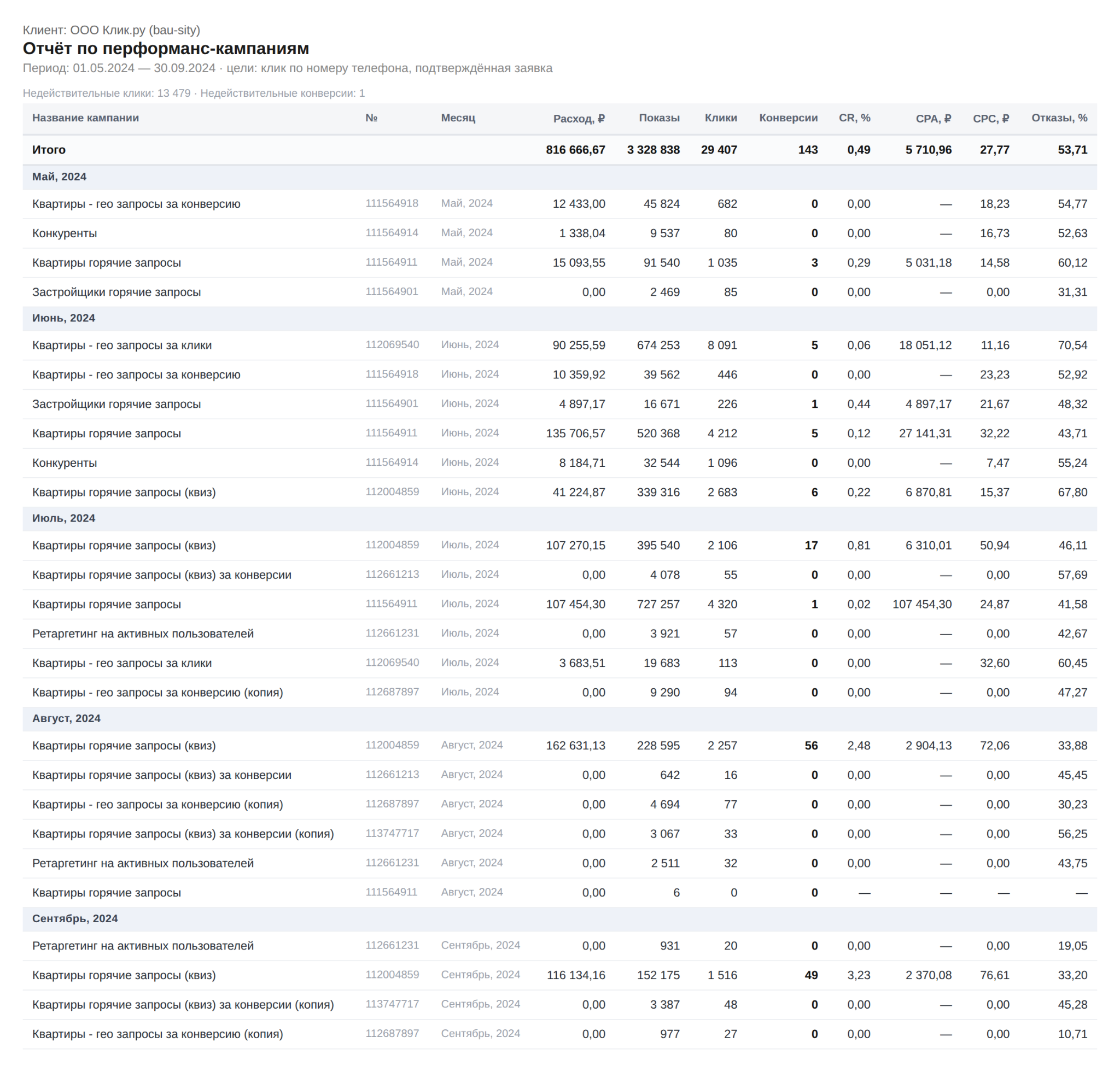
Task: Click the total conversions value 143
Action: [x=807, y=150]
